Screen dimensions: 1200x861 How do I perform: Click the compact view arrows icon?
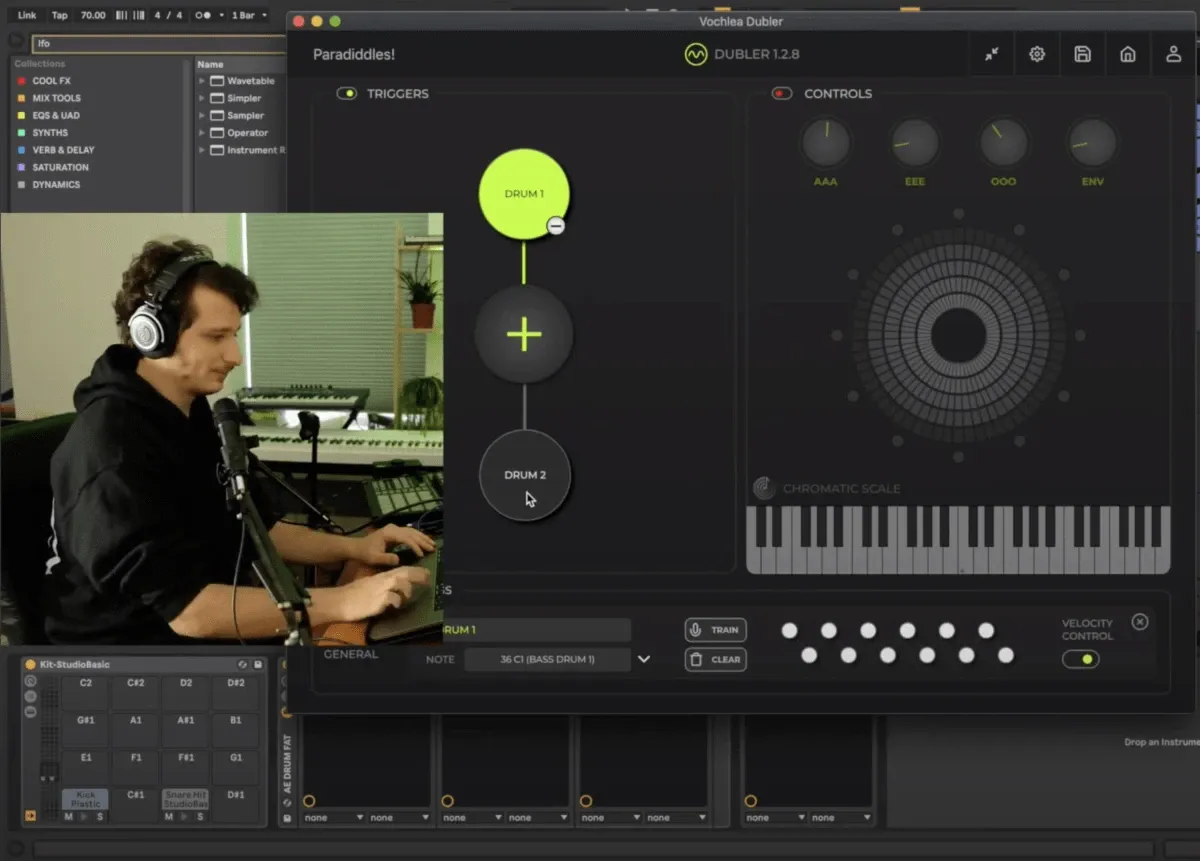pyautogui.click(x=991, y=54)
